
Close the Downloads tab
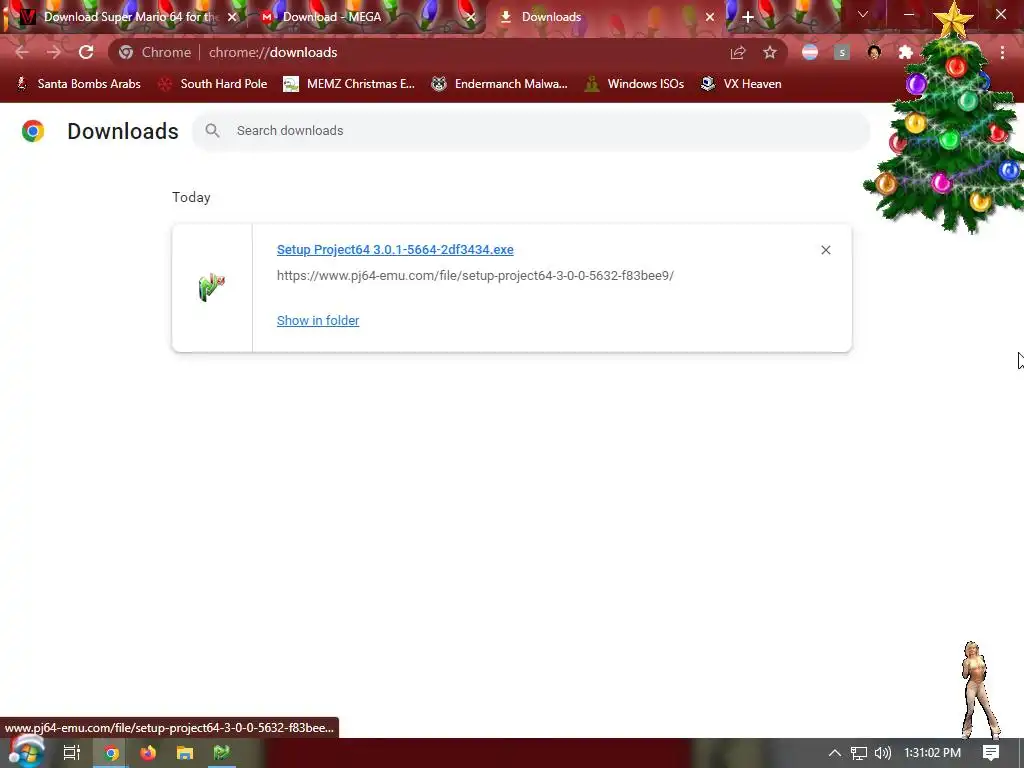pyautogui.click(x=710, y=17)
